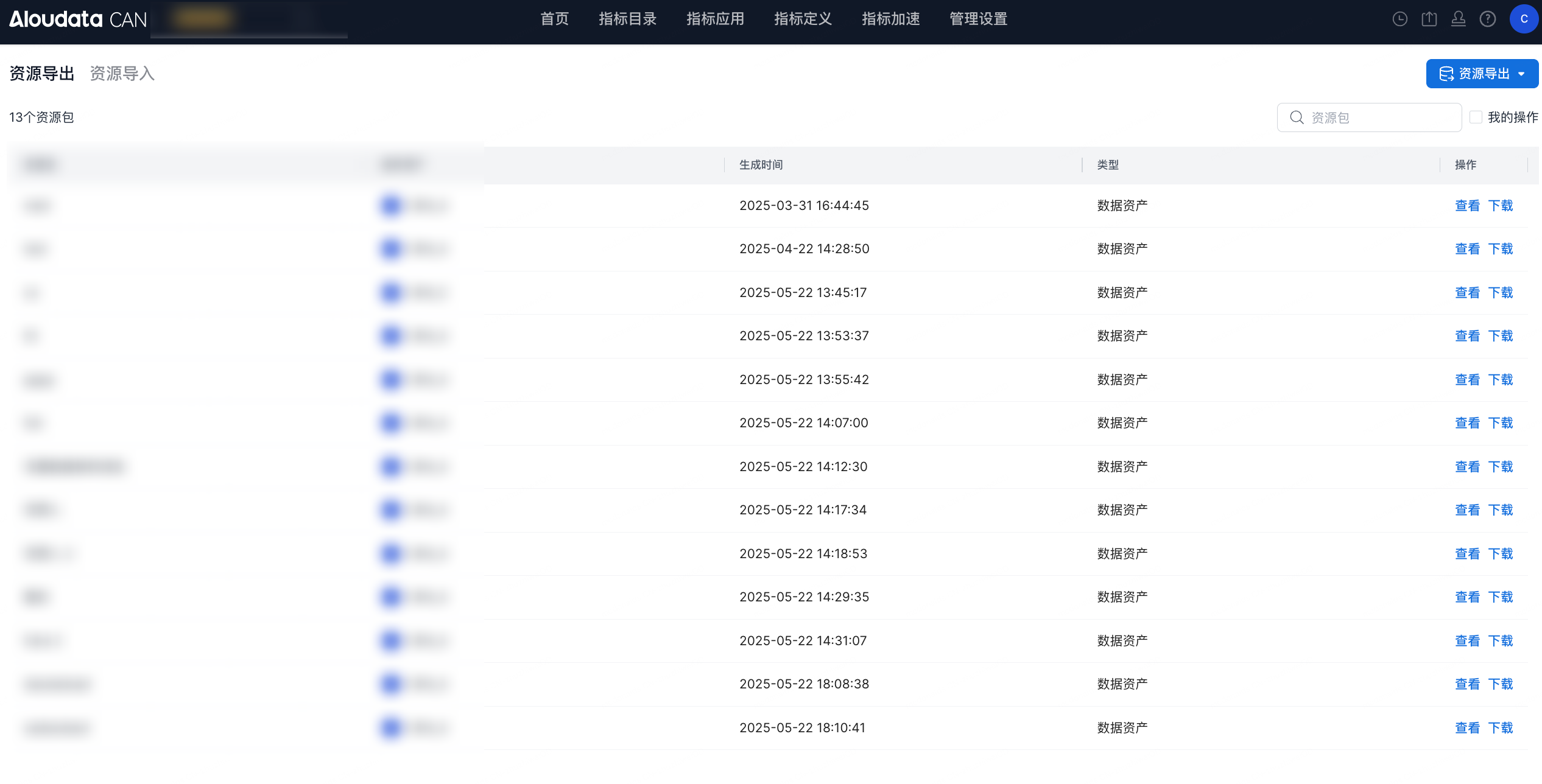Click 下载 for the 2025-05-22 18:10:41 package

click(x=1501, y=728)
